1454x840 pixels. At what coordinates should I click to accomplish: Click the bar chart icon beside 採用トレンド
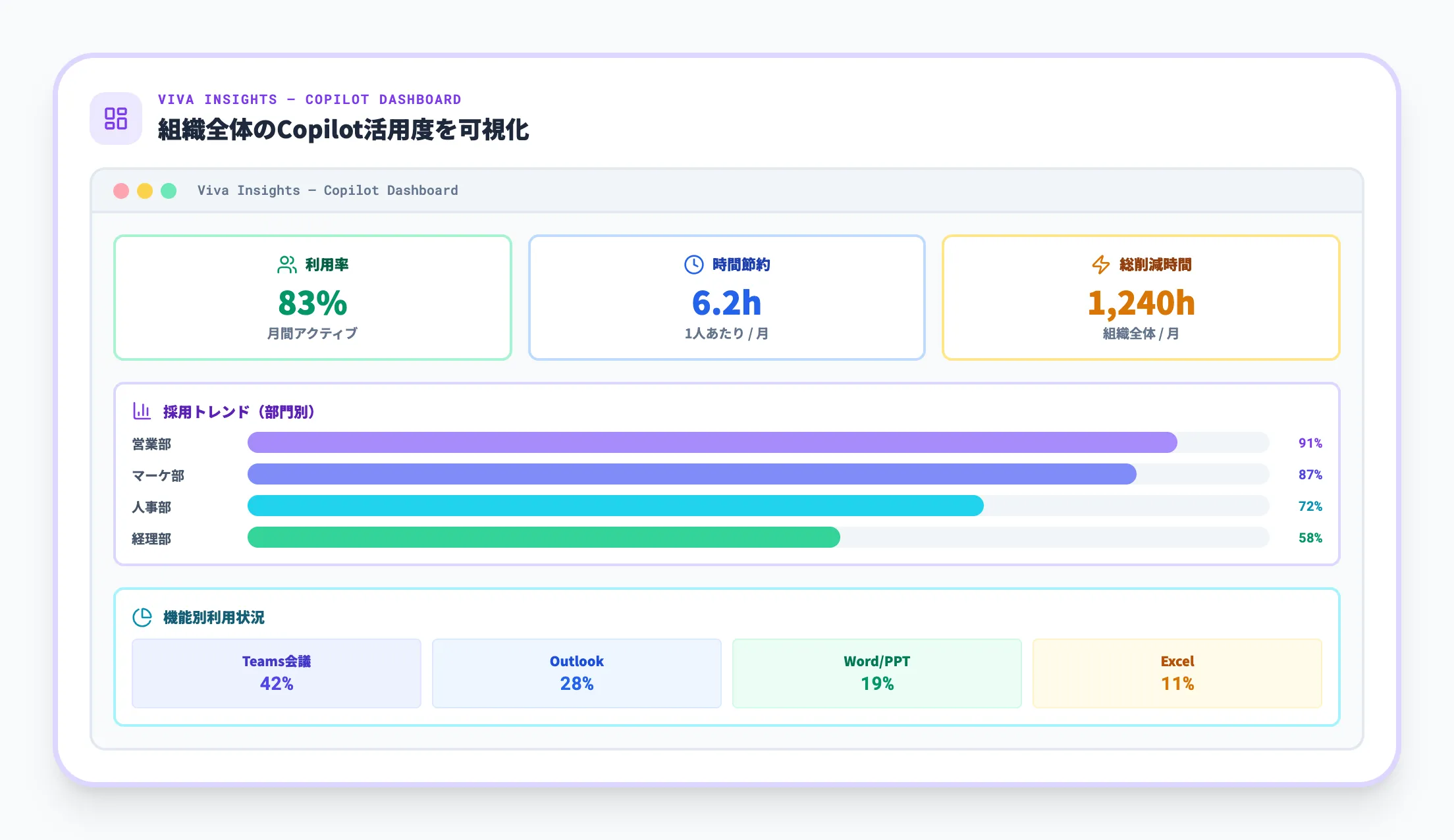pos(142,411)
